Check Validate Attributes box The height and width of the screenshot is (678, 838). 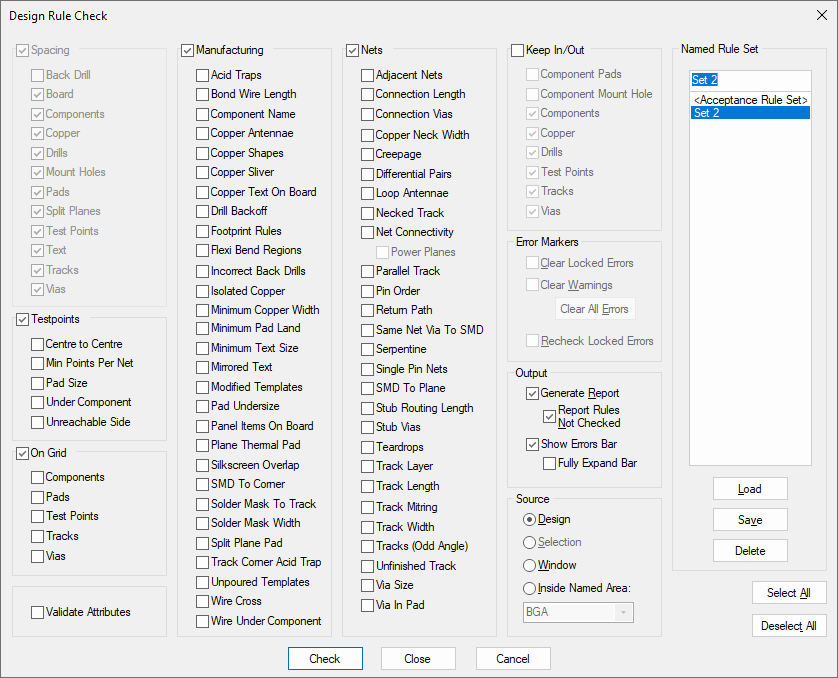[38, 612]
